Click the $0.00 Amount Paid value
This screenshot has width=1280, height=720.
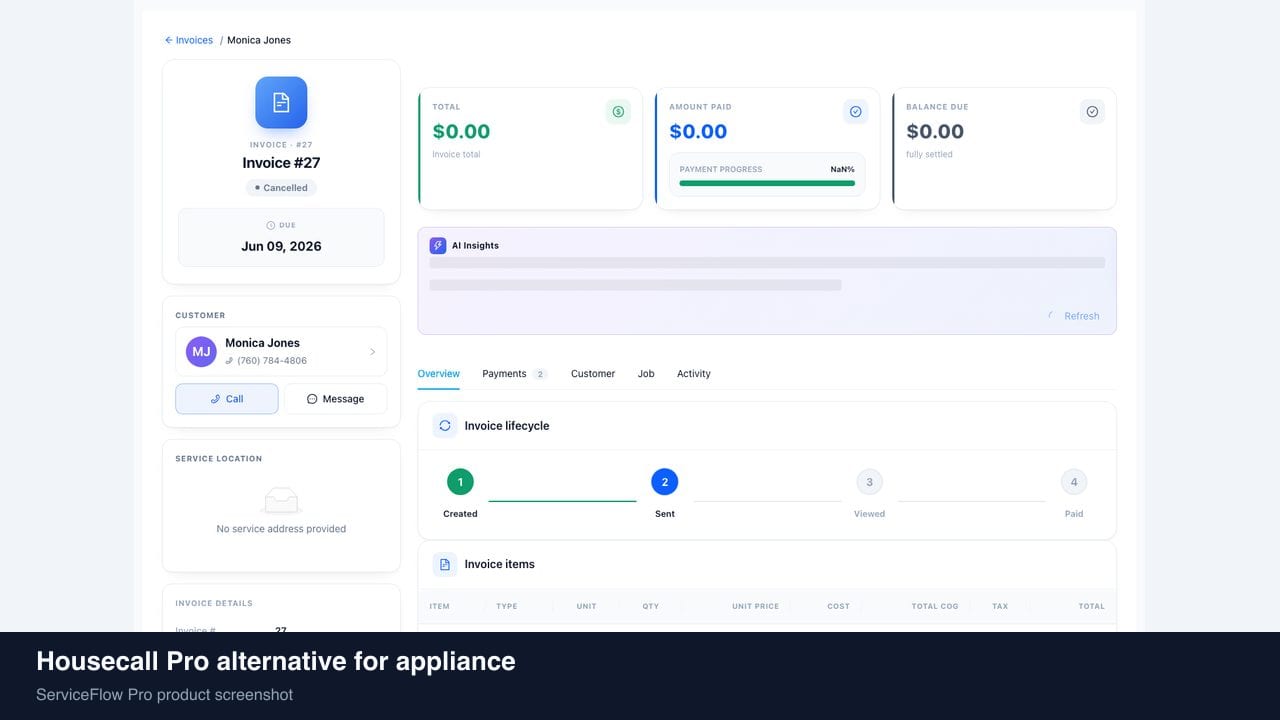[698, 132]
